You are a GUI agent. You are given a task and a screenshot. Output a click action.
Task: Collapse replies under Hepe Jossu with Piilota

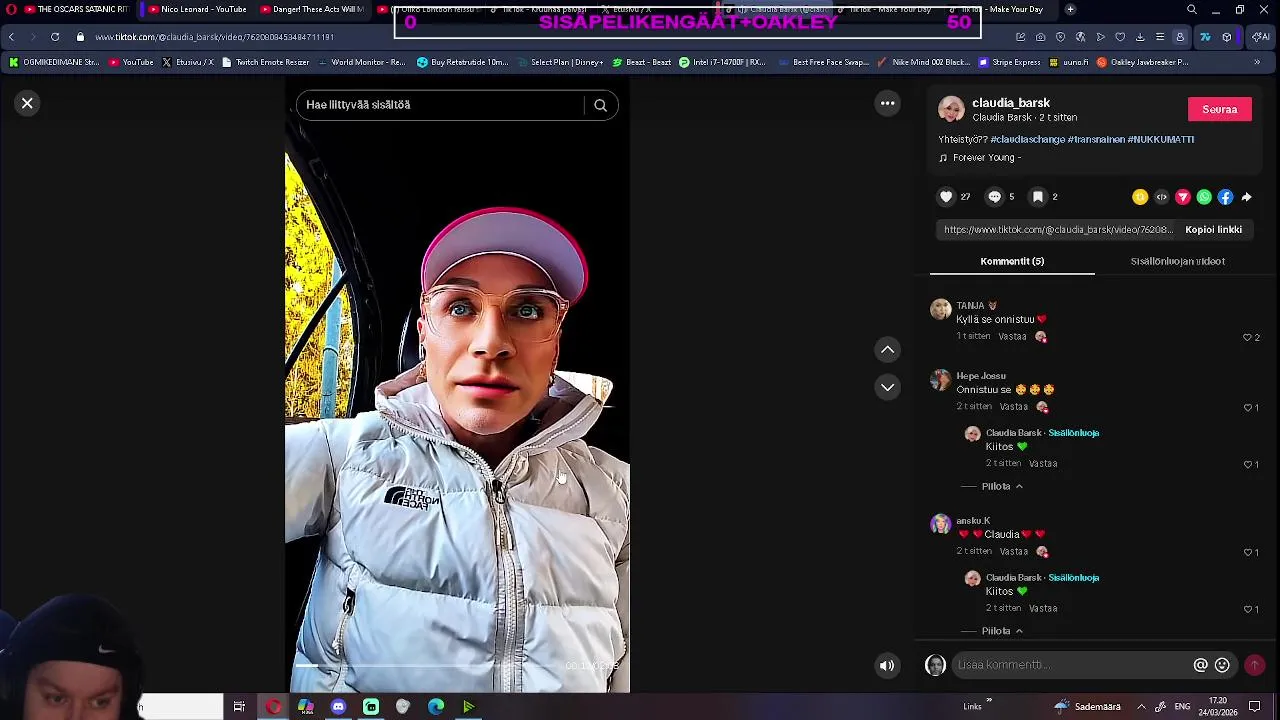(1001, 486)
